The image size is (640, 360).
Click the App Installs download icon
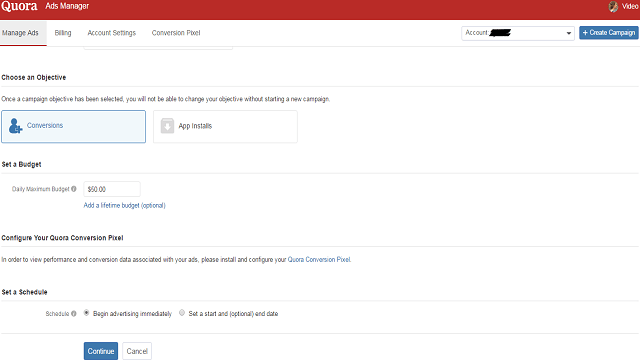[167, 126]
